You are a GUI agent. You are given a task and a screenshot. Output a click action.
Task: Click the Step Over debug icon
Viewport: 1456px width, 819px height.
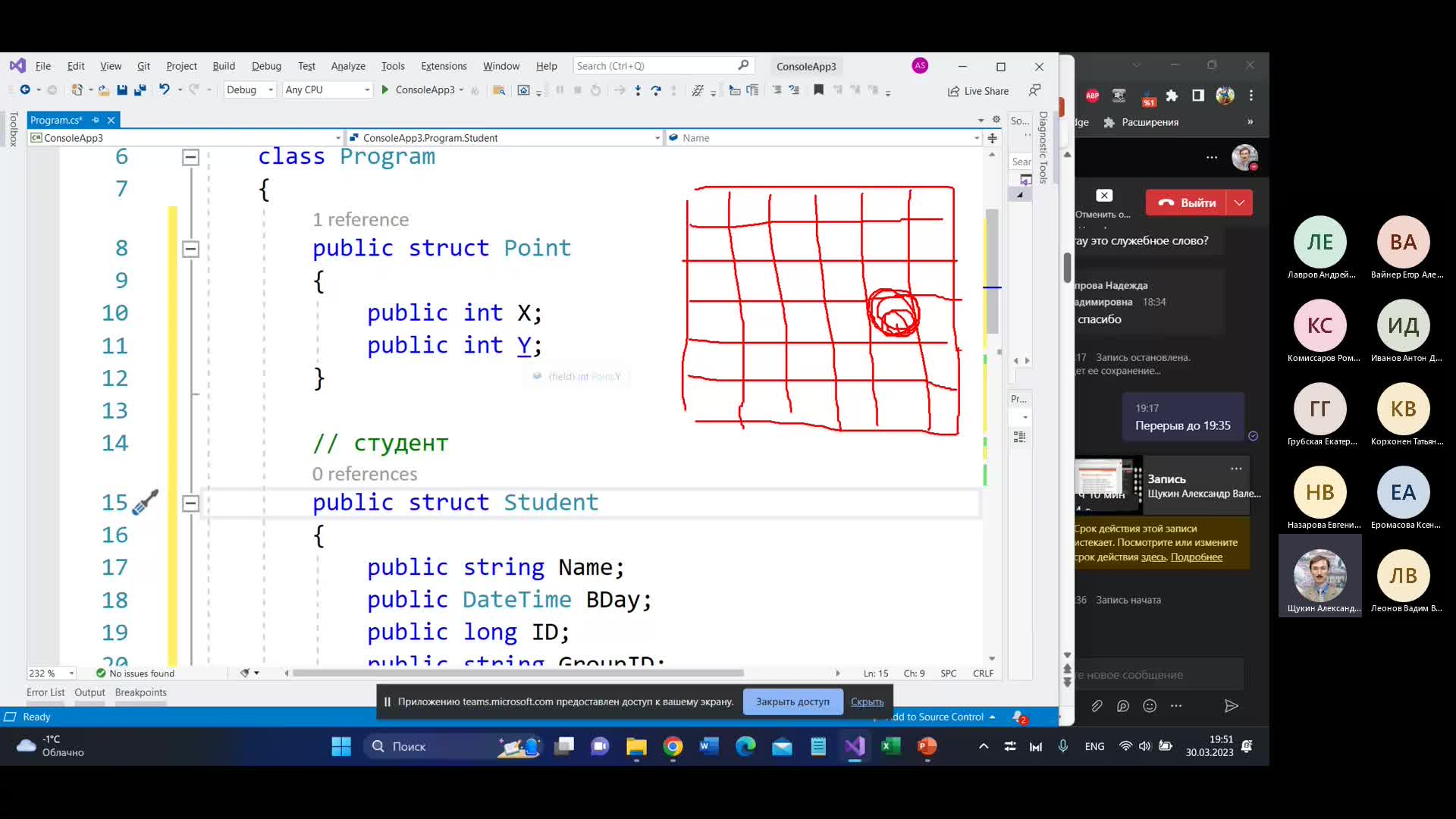click(656, 90)
